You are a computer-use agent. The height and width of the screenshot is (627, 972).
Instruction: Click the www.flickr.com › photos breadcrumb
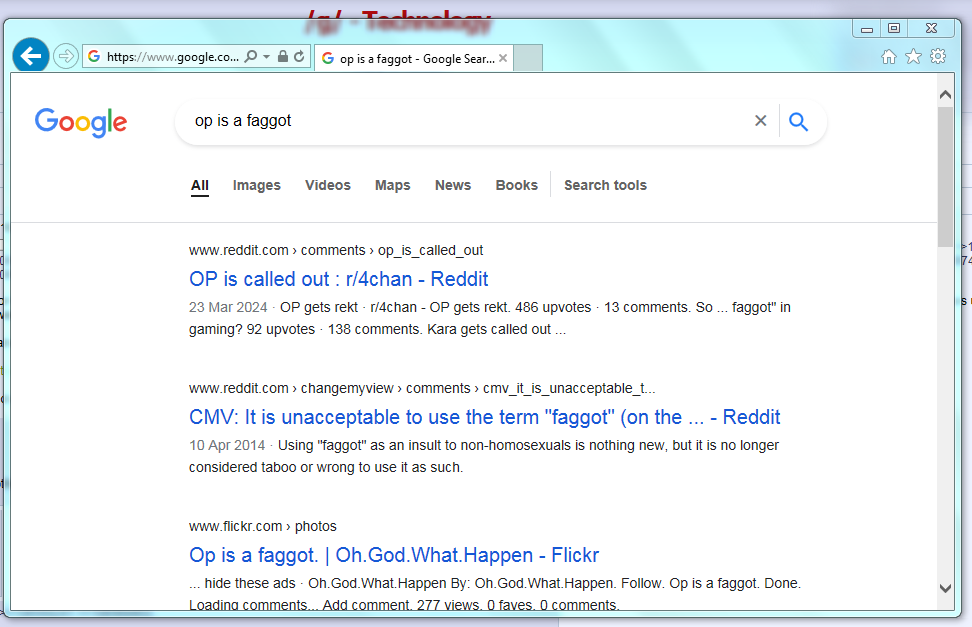(263, 527)
